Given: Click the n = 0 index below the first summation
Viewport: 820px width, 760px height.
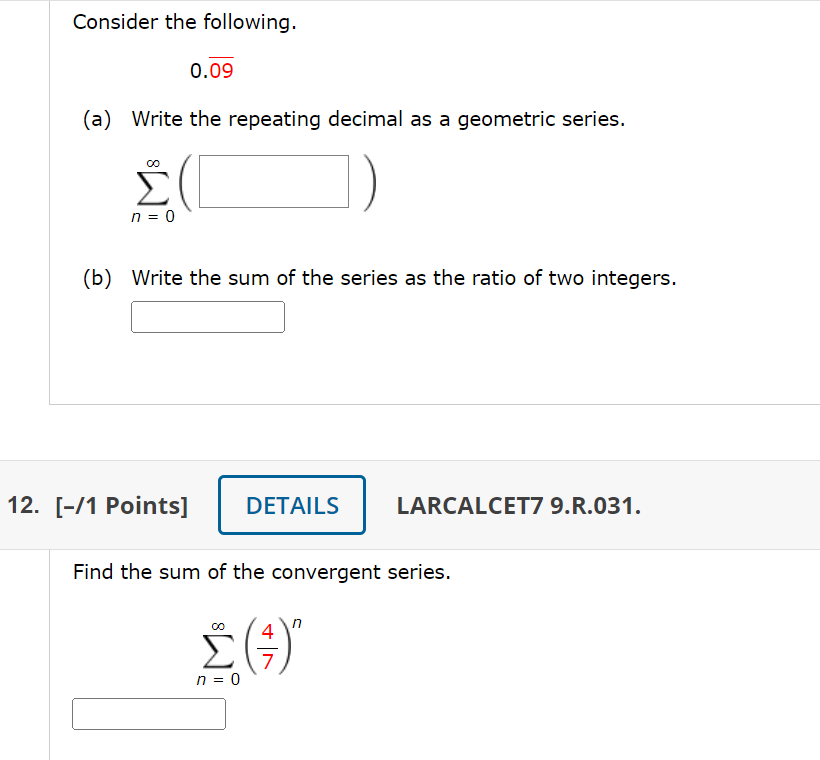Looking at the screenshot, I should 152,215.
